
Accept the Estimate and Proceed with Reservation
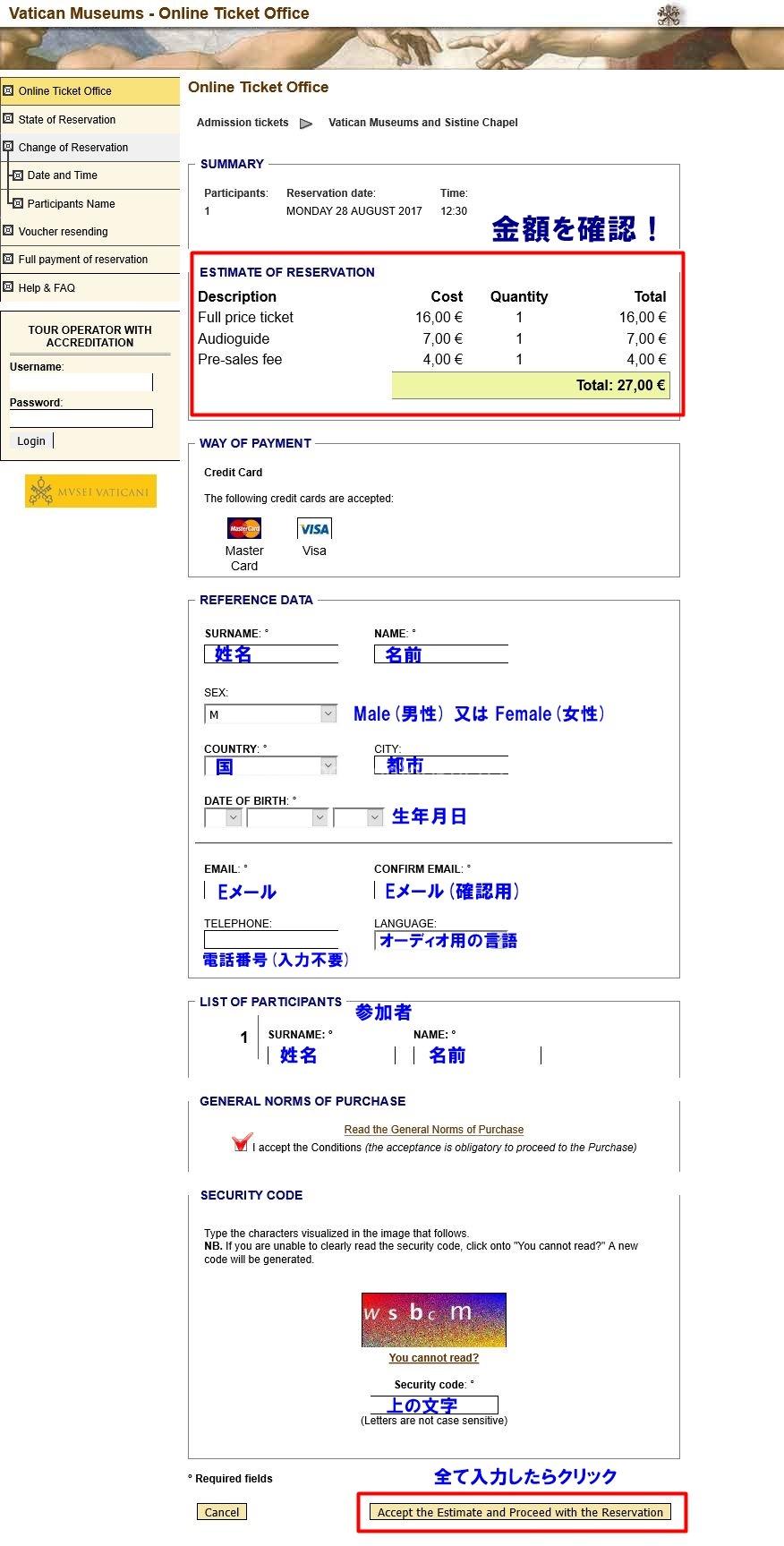[x=520, y=1512]
